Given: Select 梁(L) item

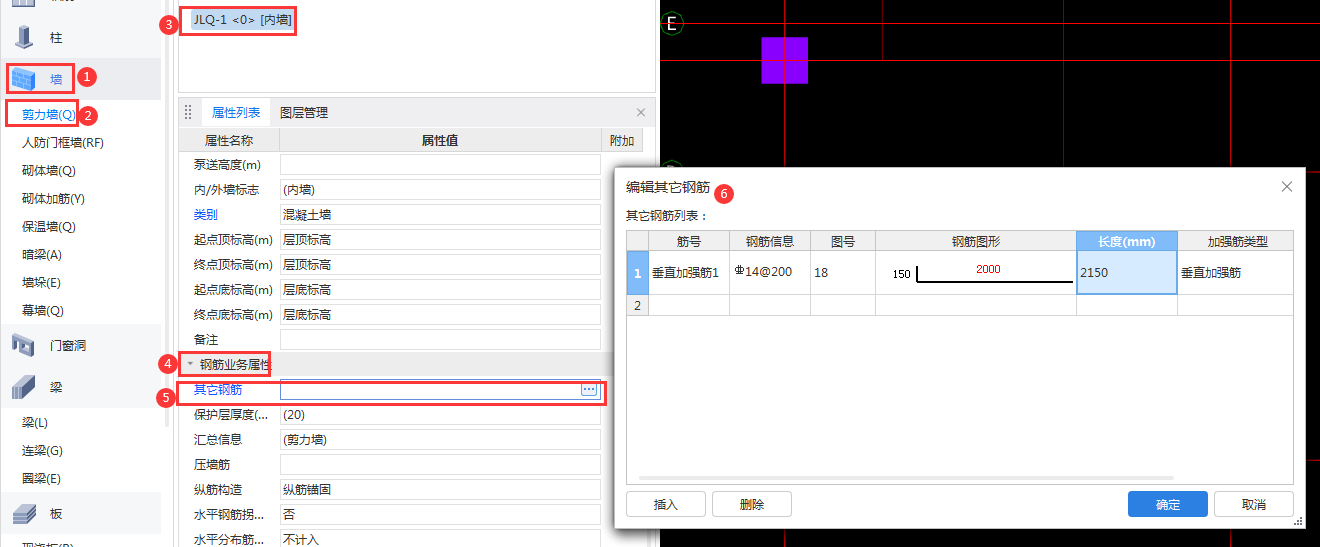Looking at the screenshot, I should [x=35, y=423].
